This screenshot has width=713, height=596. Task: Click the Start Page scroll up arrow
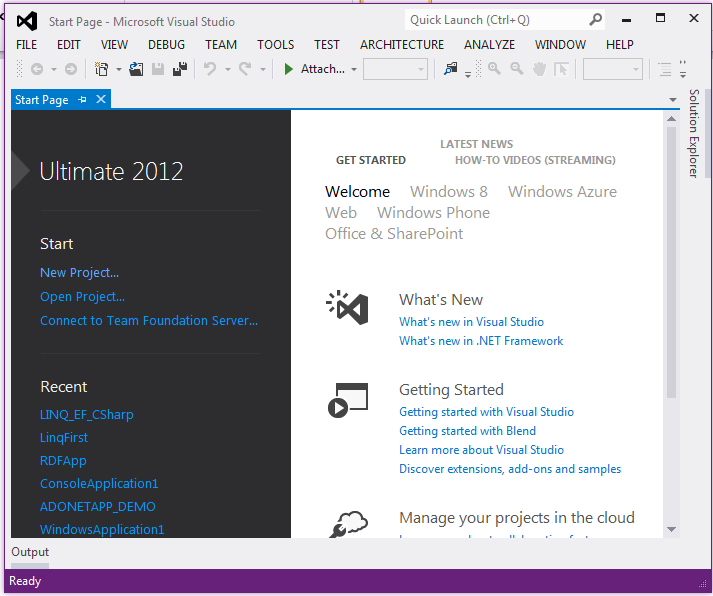pos(672,119)
